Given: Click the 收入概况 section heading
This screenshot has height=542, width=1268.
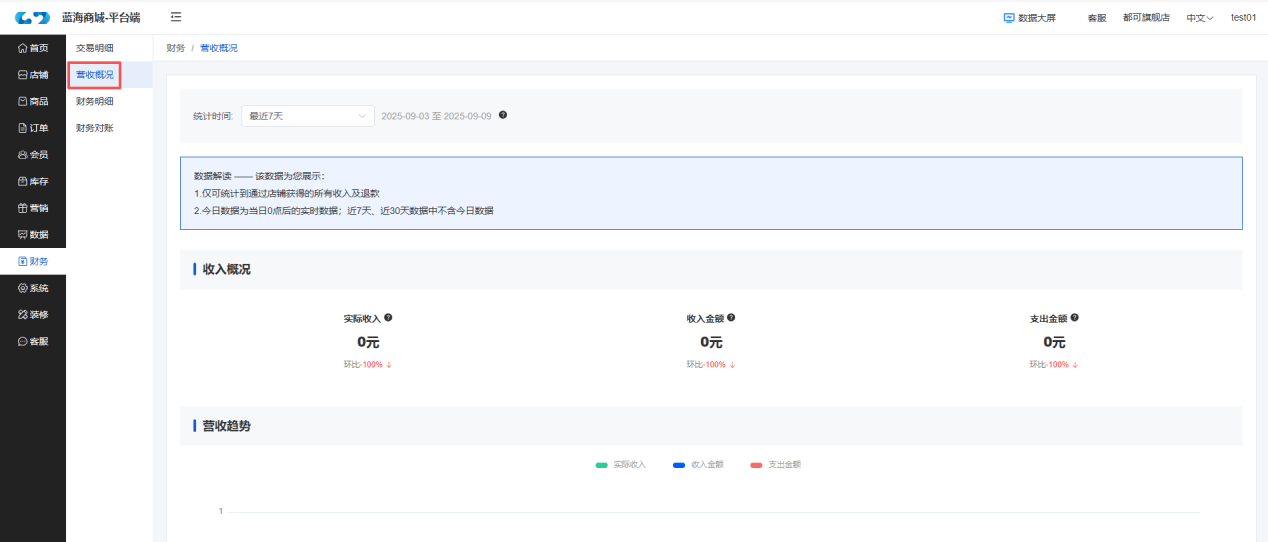Looking at the screenshot, I should [x=226, y=270].
